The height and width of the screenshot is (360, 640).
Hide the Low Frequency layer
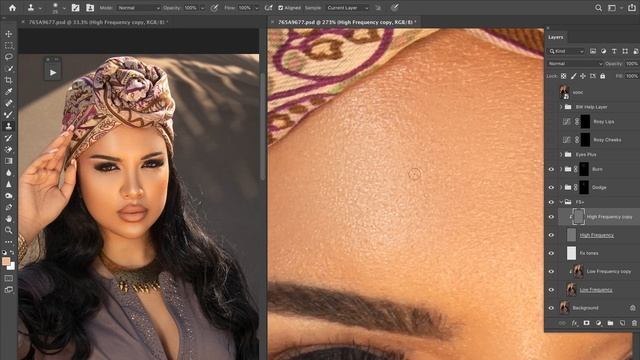551,290
